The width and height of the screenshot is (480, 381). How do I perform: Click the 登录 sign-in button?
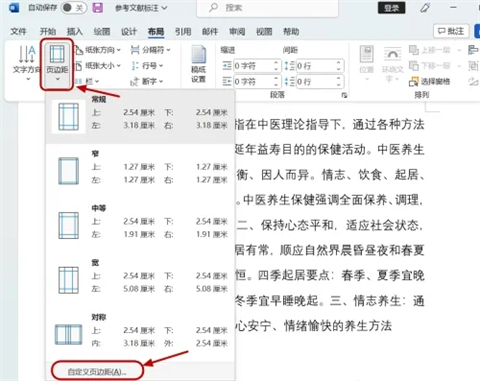pos(391,8)
